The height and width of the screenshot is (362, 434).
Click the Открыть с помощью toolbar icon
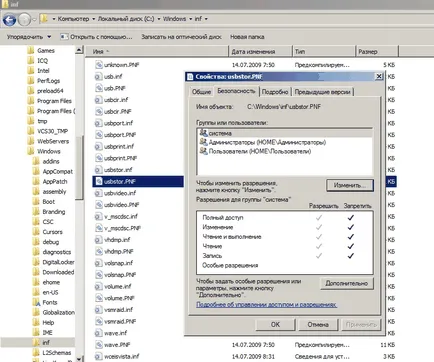64,37
